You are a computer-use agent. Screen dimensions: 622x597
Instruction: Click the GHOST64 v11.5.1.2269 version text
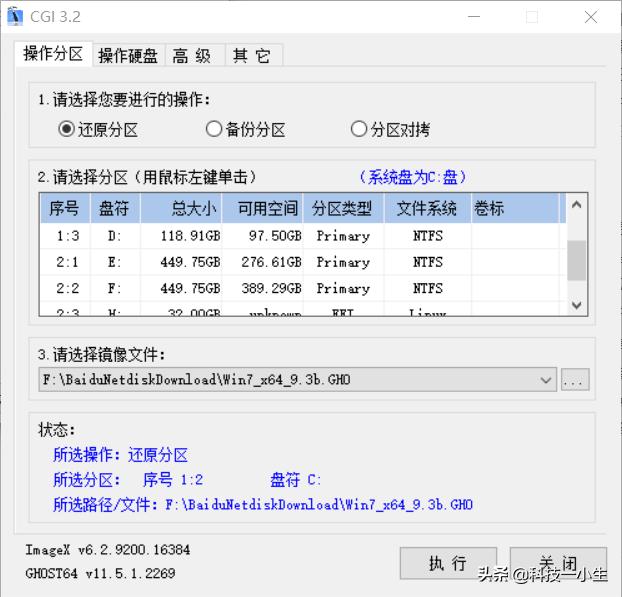[x=100, y=573]
